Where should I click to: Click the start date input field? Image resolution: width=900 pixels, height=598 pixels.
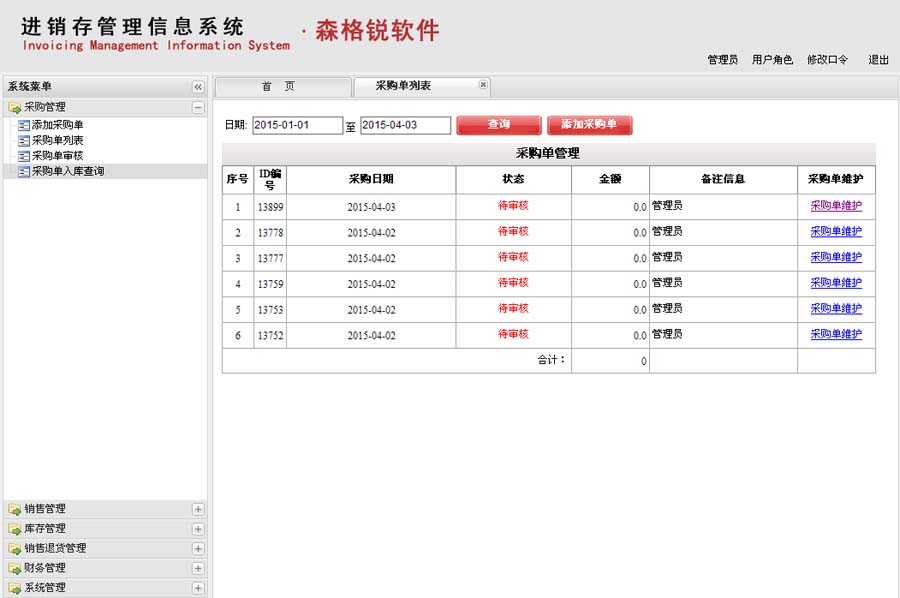[x=297, y=126]
